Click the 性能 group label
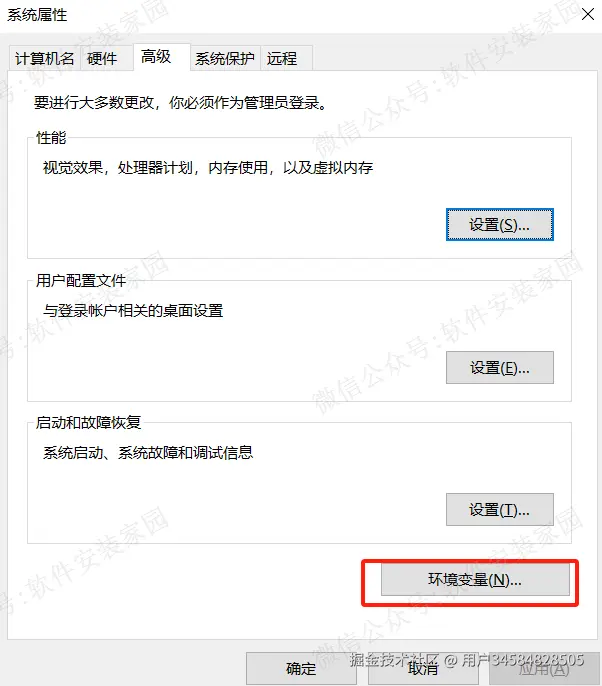 point(51,138)
